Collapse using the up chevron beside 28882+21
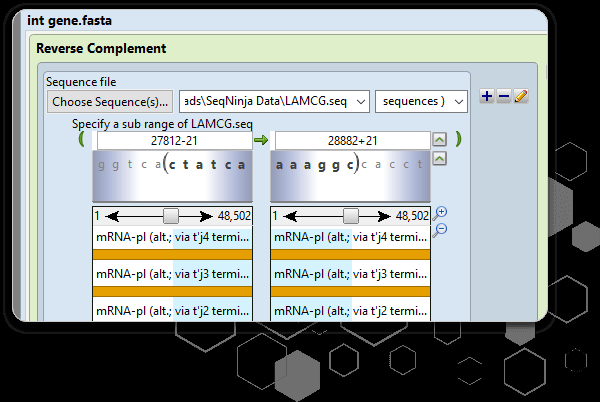Image resolution: width=600 pixels, height=402 pixels. pyautogui.click(x=439, y=140)
